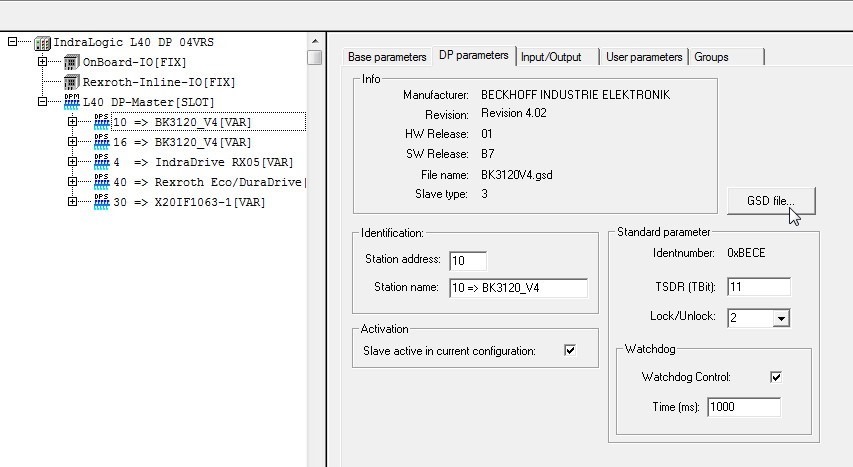Click the IndraDrive RX05 slave icon
This screenshot has width=853, height=467.
[101, 161]
